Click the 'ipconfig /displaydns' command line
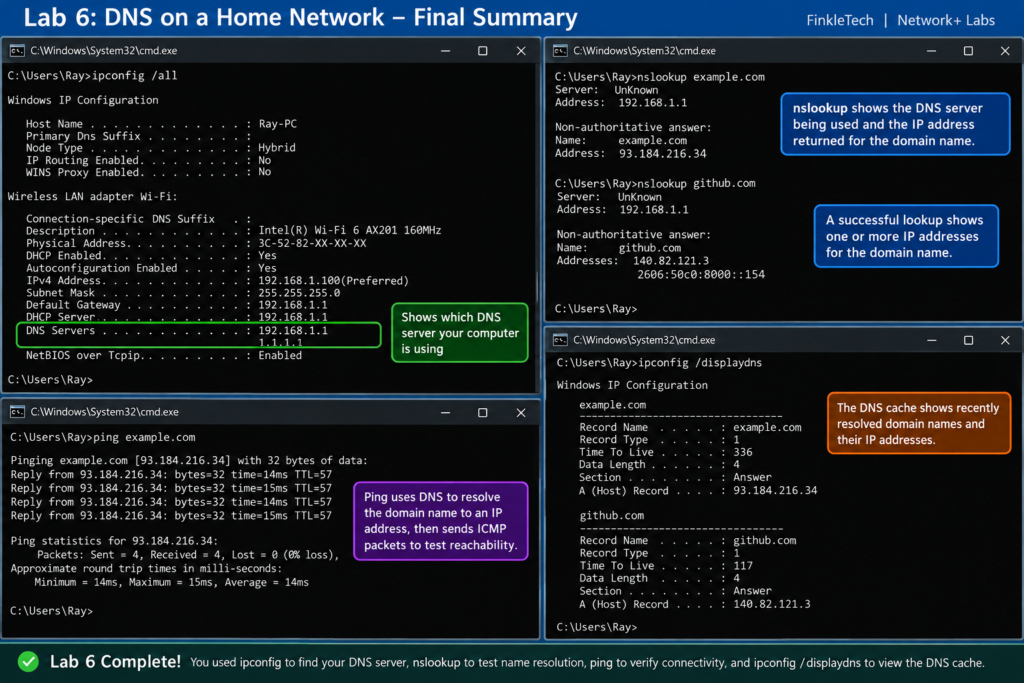The image size is (1024, 683). 659,363
